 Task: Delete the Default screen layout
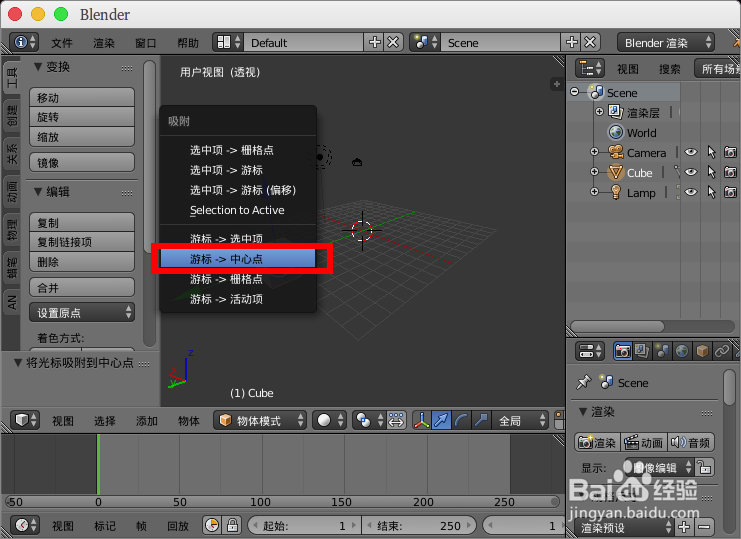point(393,43)
